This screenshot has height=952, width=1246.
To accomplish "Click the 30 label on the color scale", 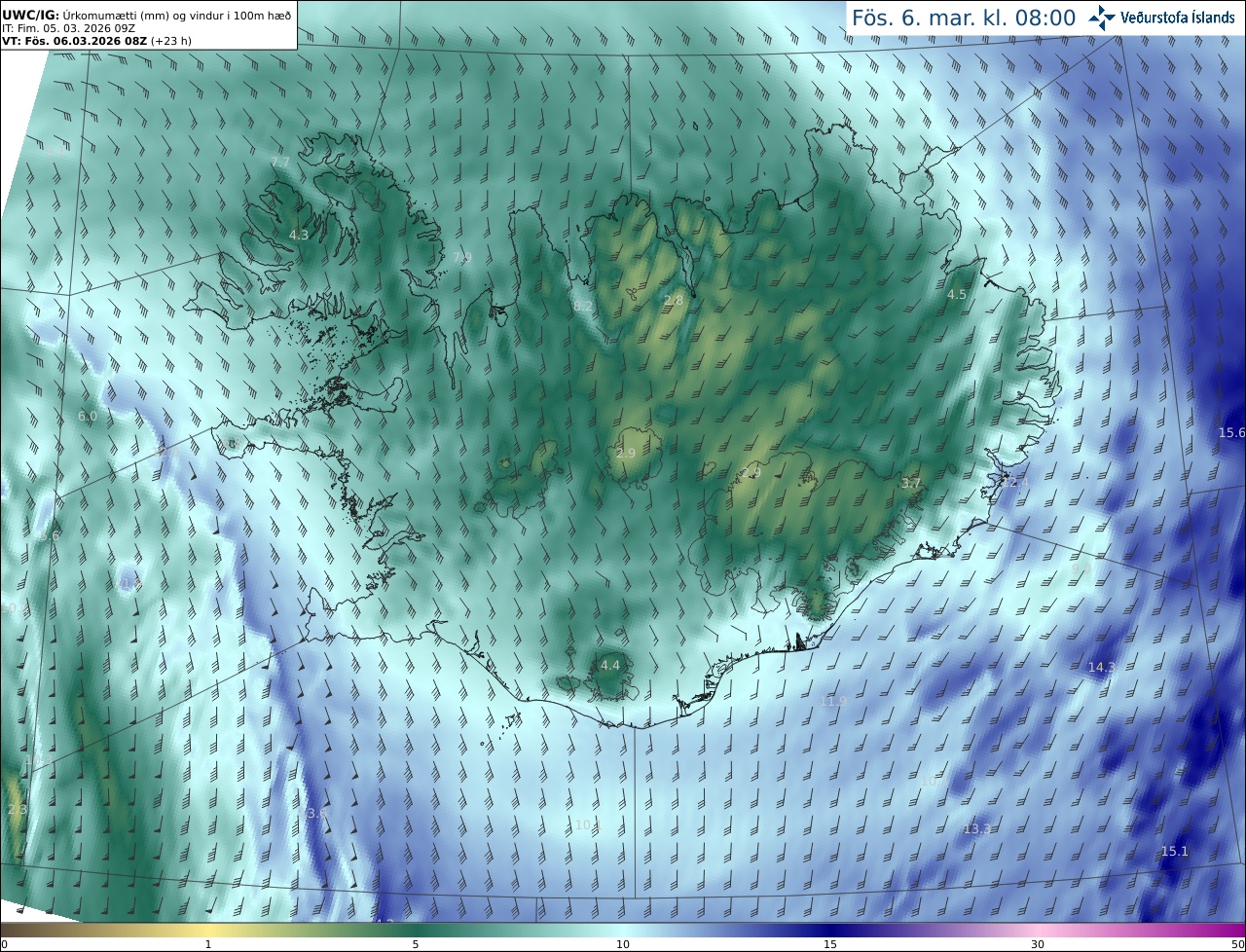I will [x=1038, y=944].
